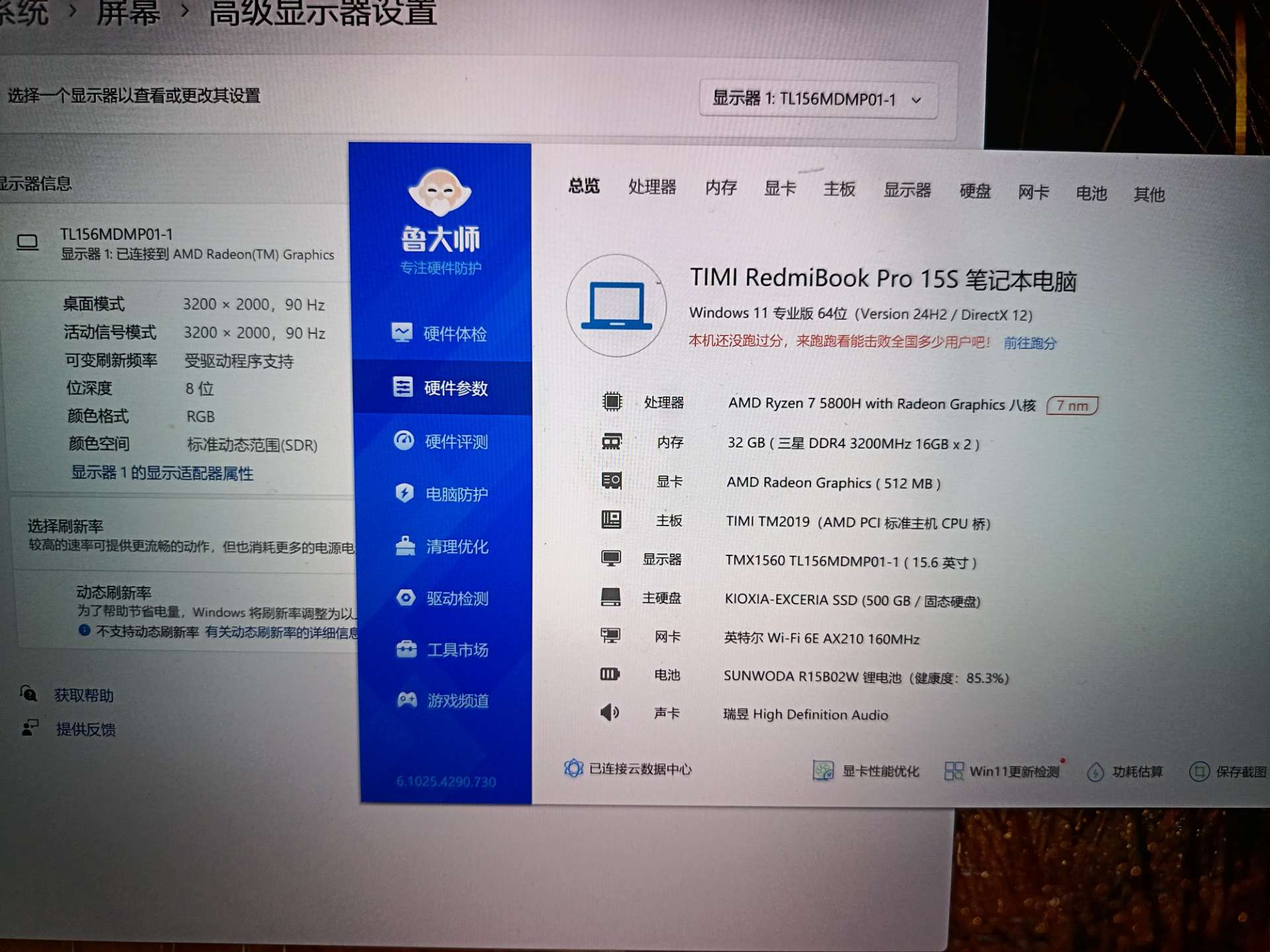1270x952 pixels.
Task: Click the 6.1025.4290.730 version number
Action: (446, 781)
